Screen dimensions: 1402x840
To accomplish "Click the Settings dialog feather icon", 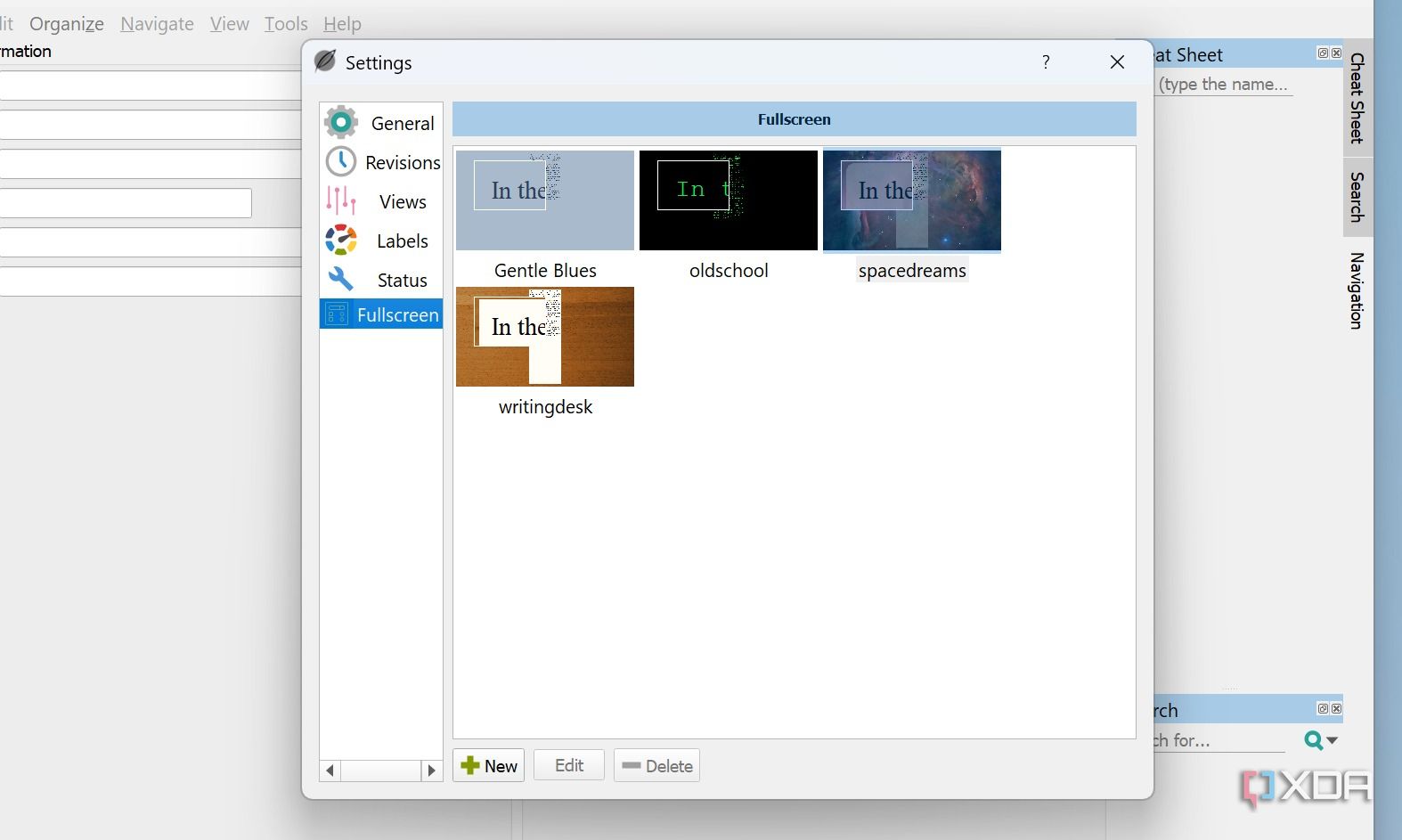I will tap(325, 61).
